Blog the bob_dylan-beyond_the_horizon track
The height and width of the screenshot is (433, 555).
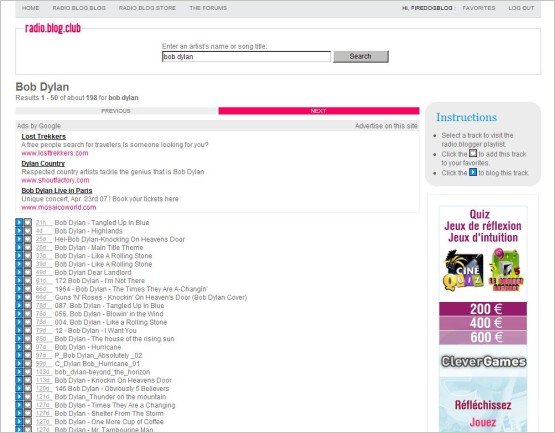tap(19, 372)
